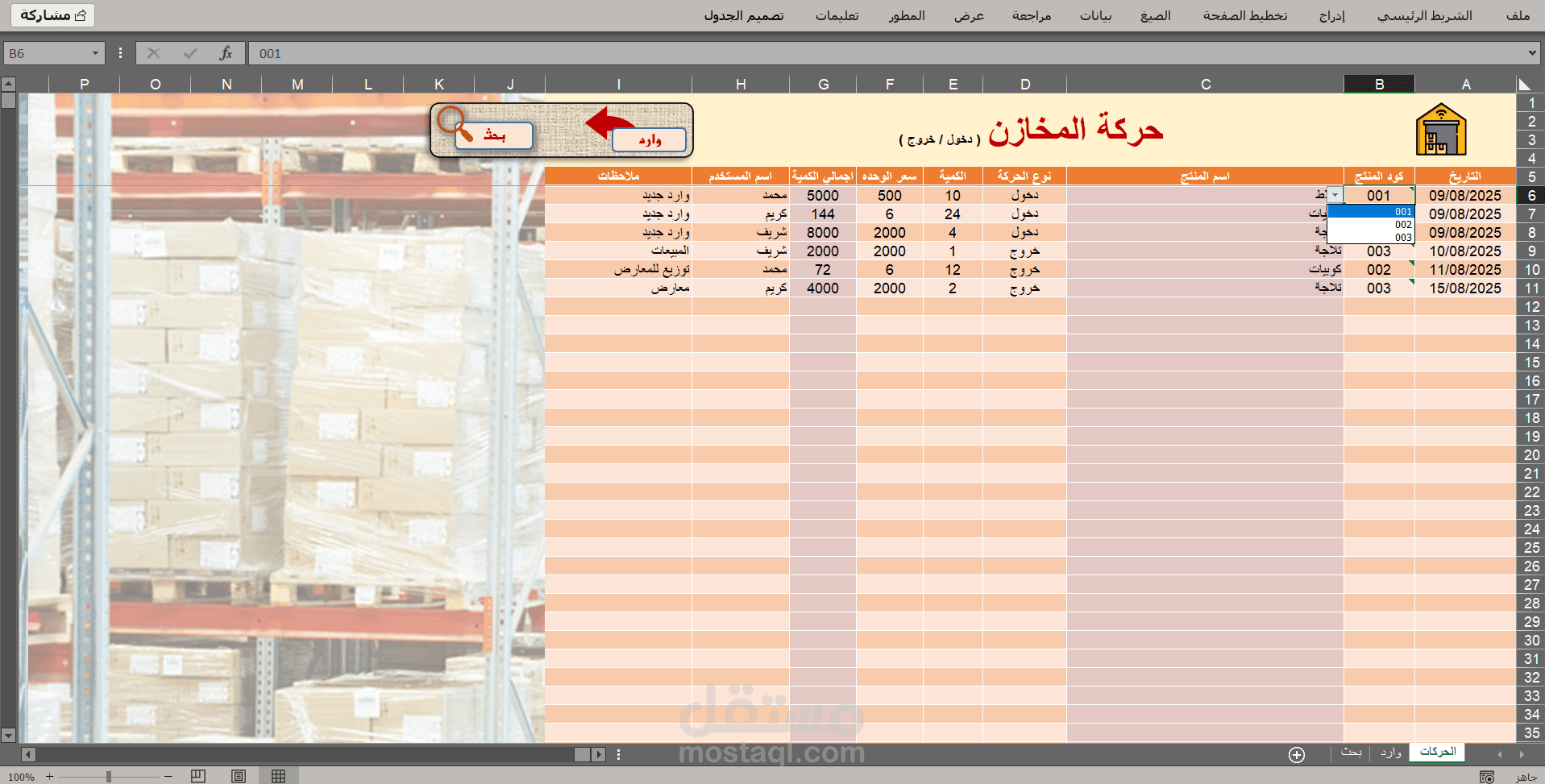Open the عرض ribbon tab
Image resolution: width=1545 pixels, height=784 pixels.
tap(969, 15)
